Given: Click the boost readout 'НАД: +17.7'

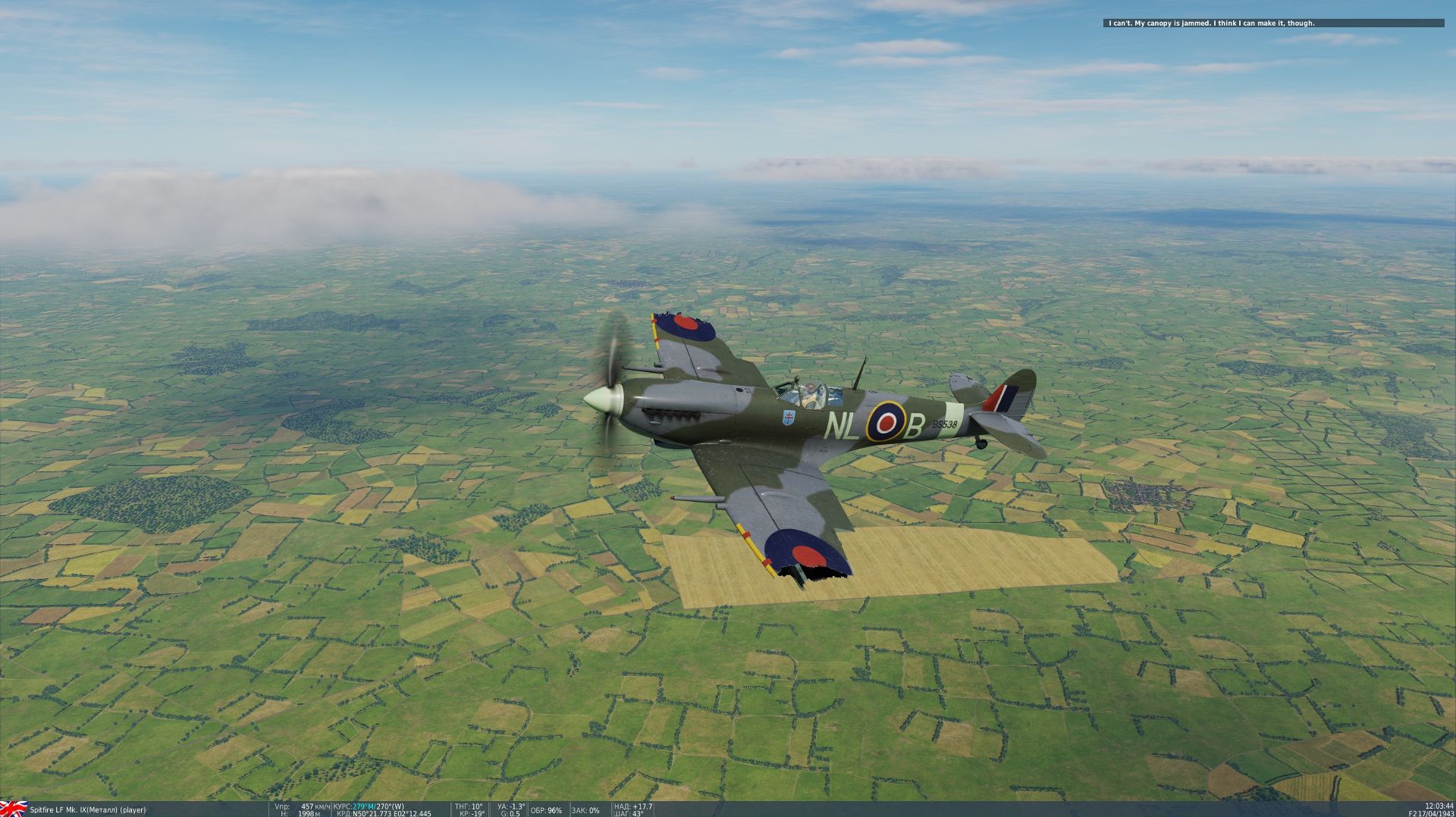Looking at the screenshot, I should [x=633, y=806].
